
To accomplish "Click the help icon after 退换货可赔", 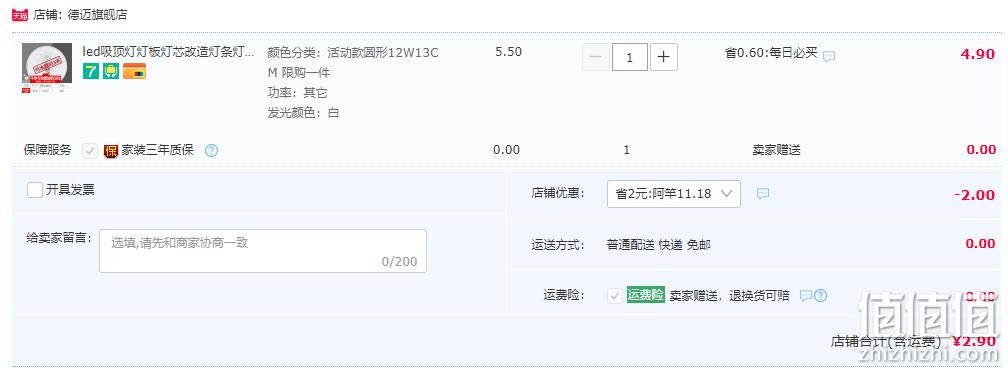I will click(x=820, y=296).
